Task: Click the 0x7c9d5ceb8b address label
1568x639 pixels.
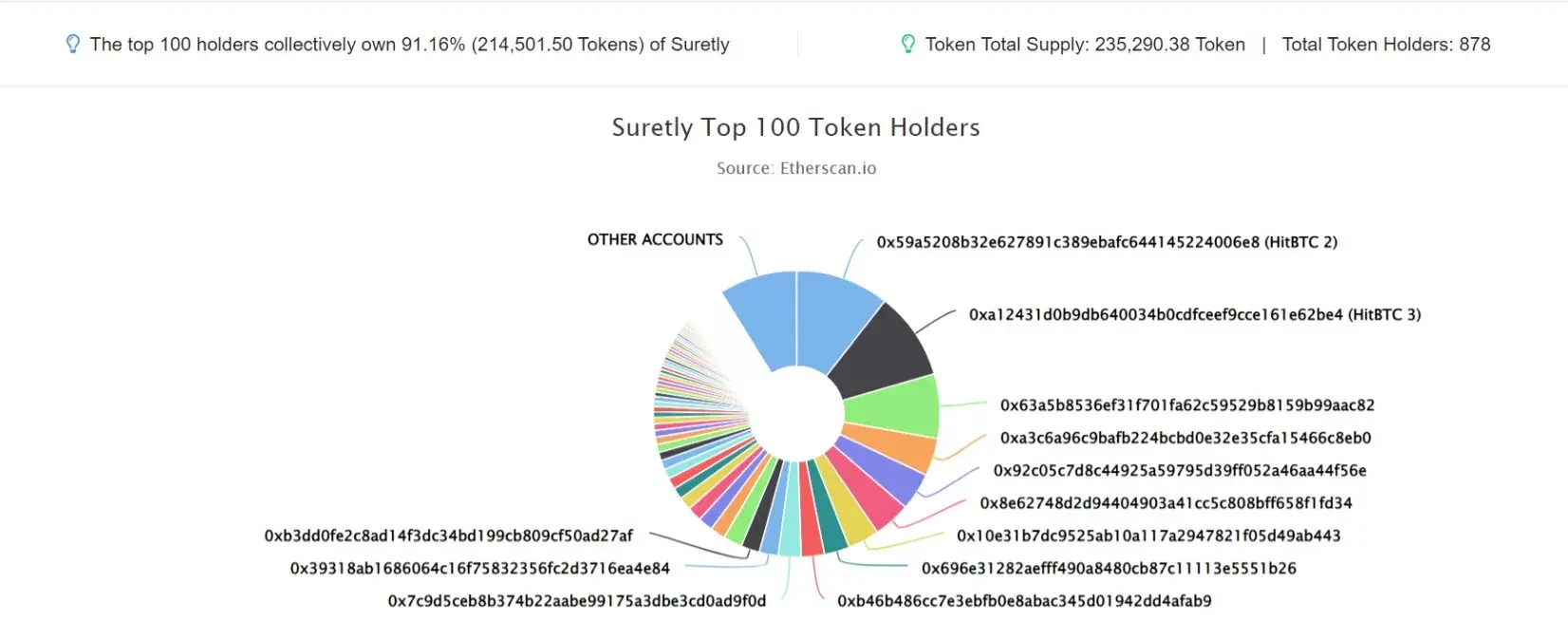Action: tap(576, 601)
